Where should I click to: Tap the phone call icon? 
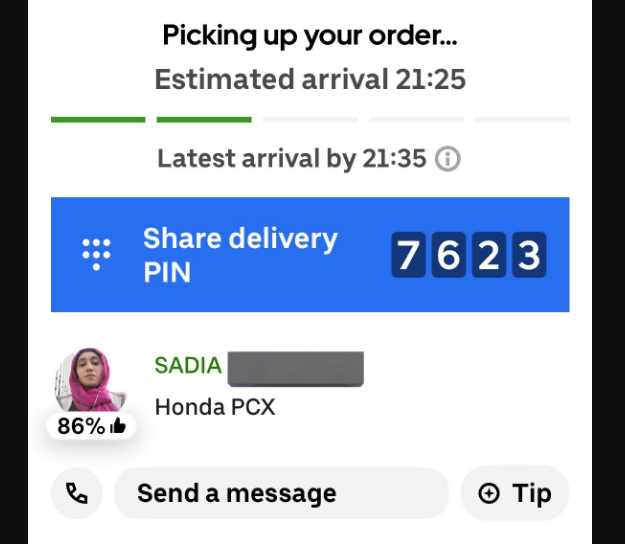point(77,493)
